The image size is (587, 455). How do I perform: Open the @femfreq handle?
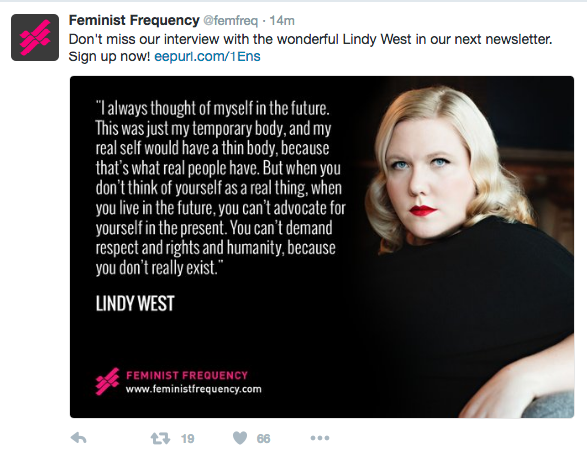click(230, 21)
